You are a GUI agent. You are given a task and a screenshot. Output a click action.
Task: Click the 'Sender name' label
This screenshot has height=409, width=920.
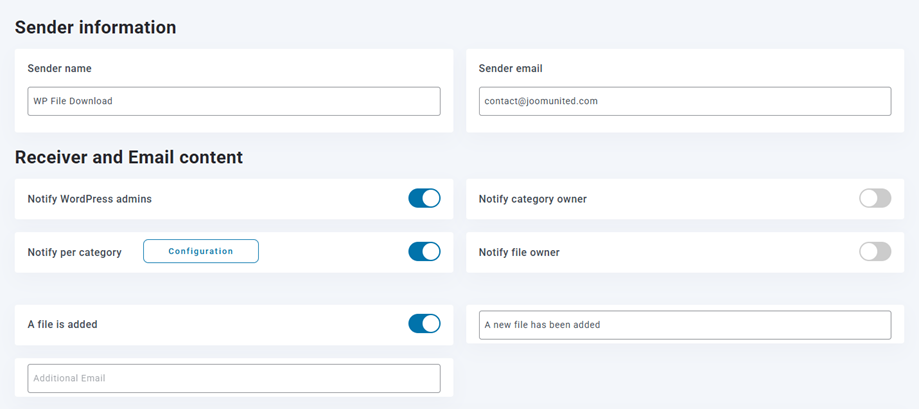(x=60, y=69)
